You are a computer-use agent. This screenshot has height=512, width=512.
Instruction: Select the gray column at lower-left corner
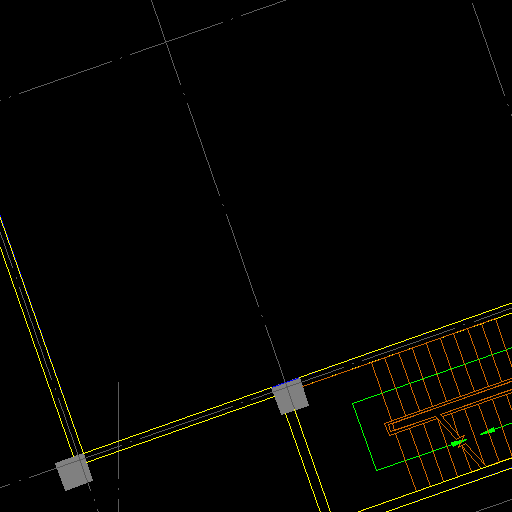(x=74, y=472)
